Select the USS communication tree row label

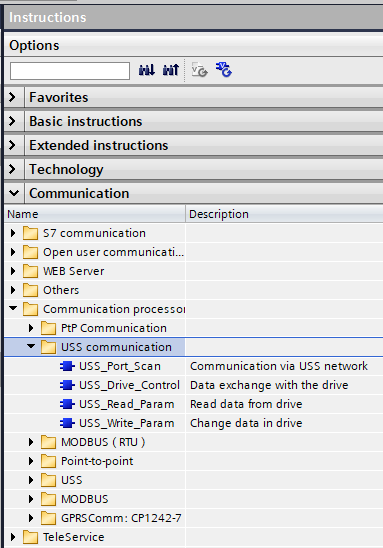click(x=116, y=347)
